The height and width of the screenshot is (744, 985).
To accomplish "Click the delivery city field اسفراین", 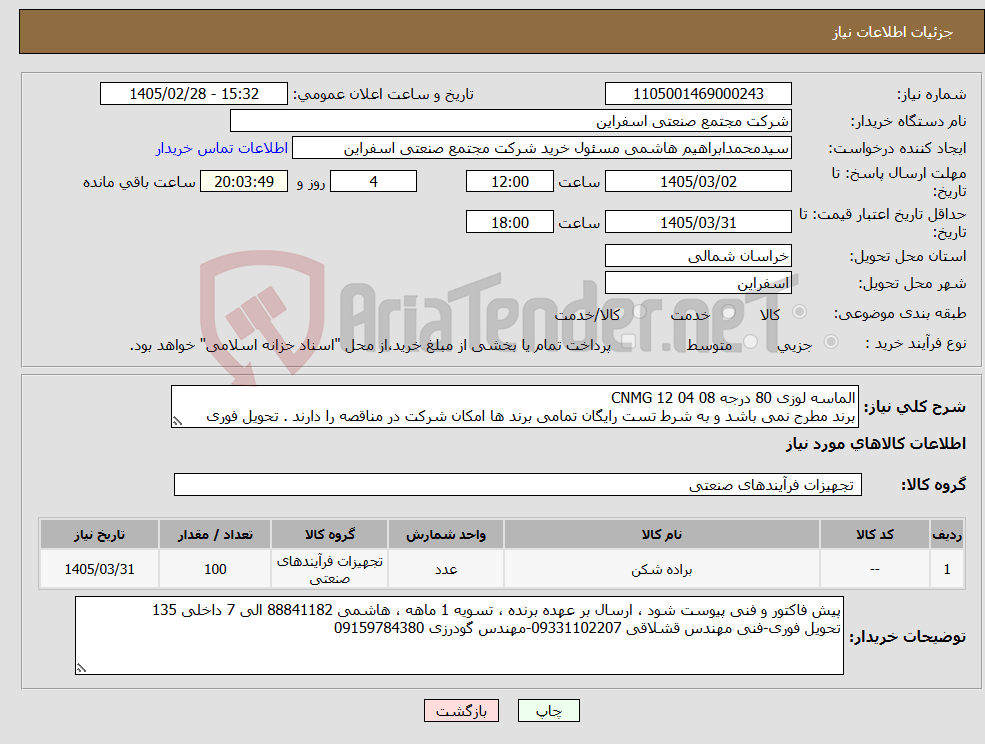I will (698, 283).
